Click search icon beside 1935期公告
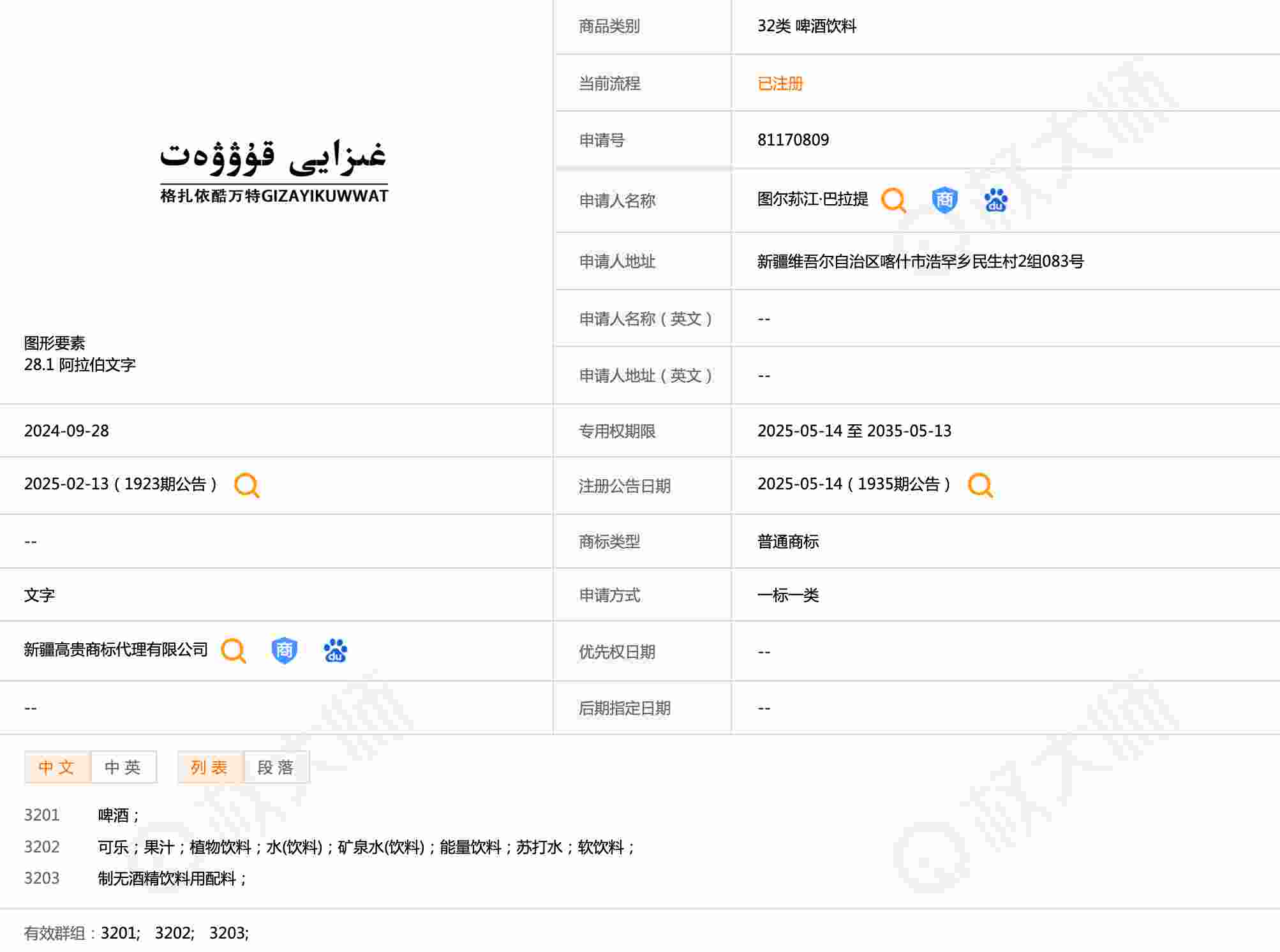 (x=980, y=485)
